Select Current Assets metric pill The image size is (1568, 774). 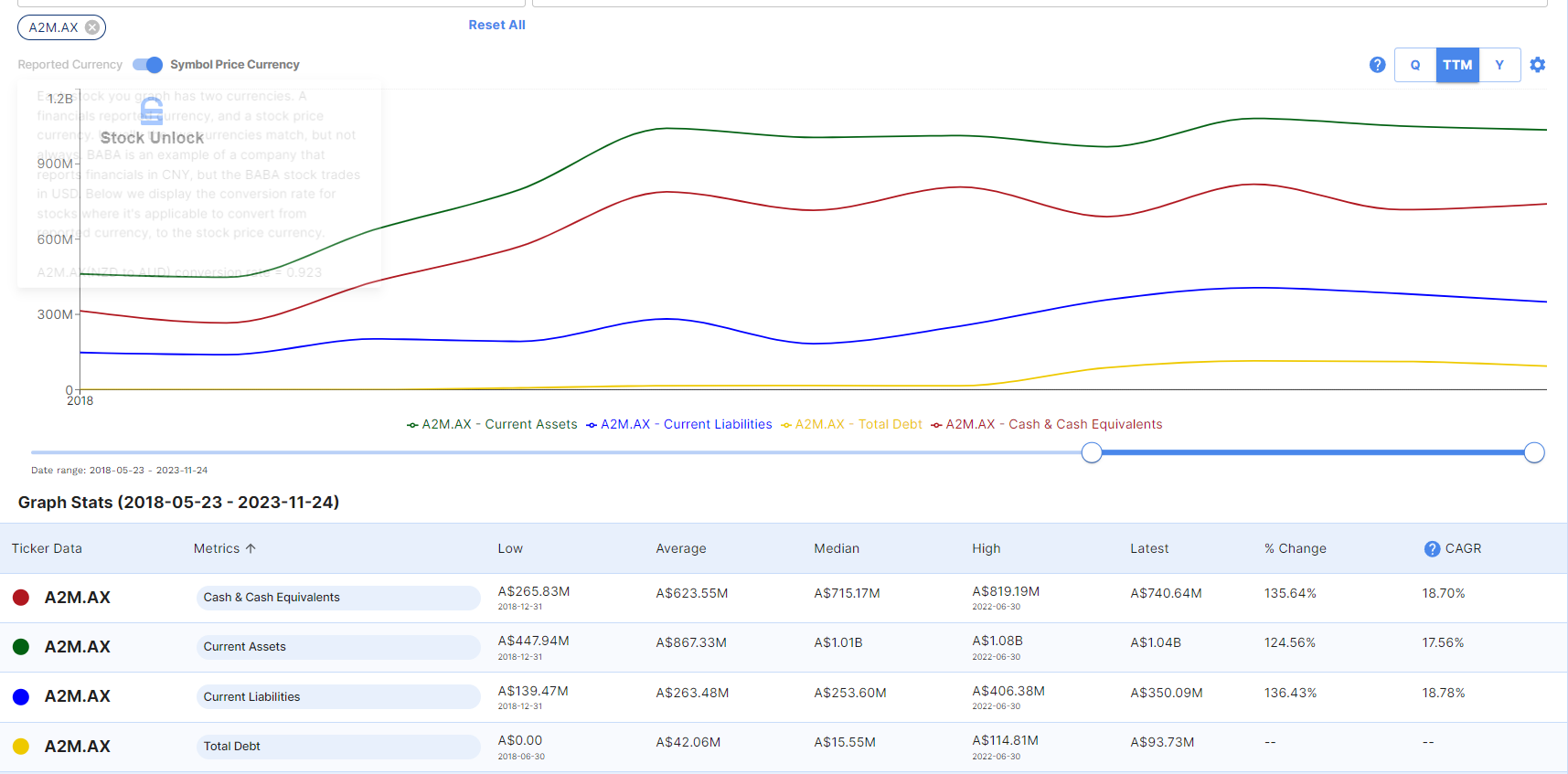pyautogui.click(x=338, y=647)
